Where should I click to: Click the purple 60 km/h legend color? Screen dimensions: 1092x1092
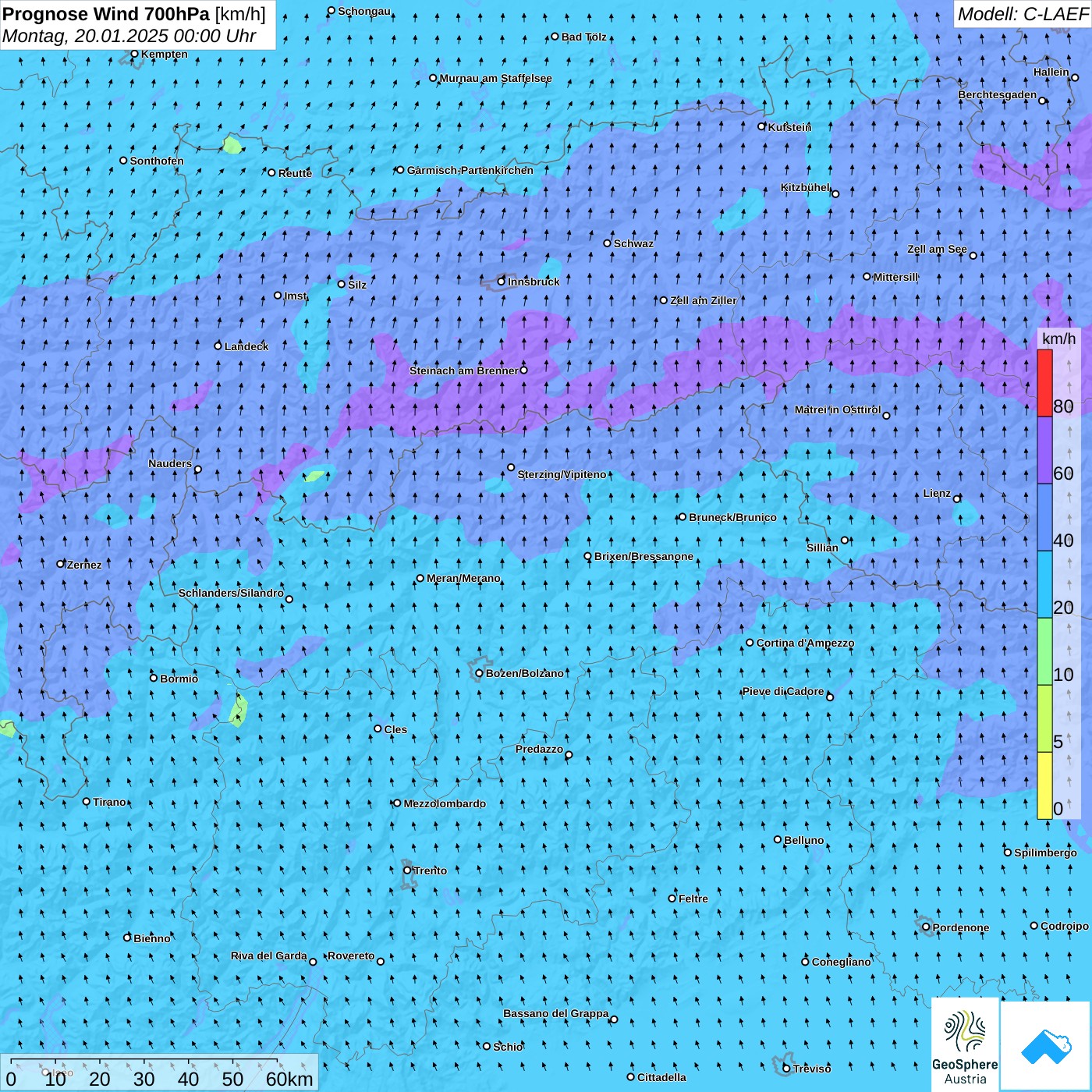click(x=1044, y=450)
